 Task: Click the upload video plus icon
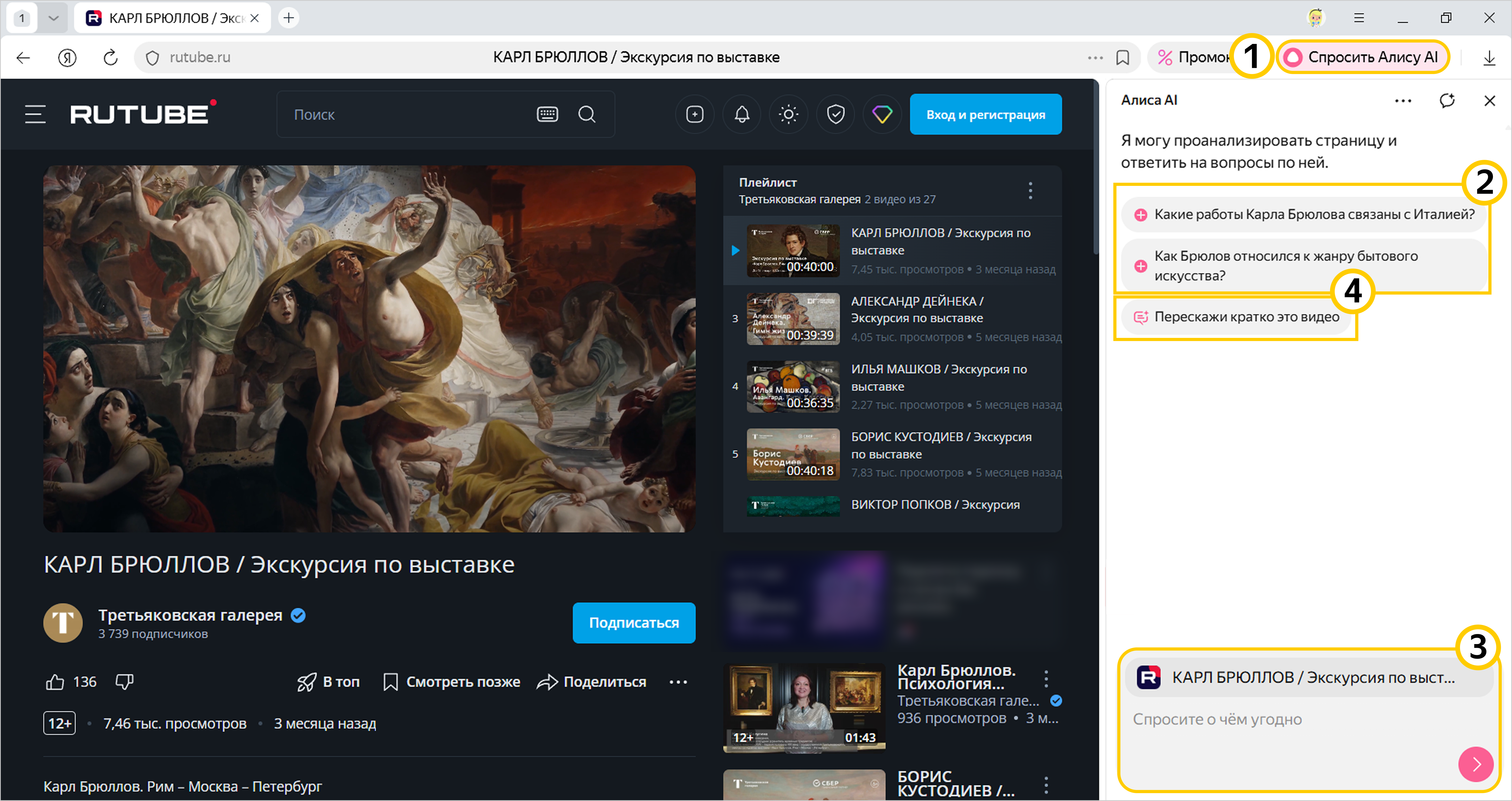pos(695,114)
